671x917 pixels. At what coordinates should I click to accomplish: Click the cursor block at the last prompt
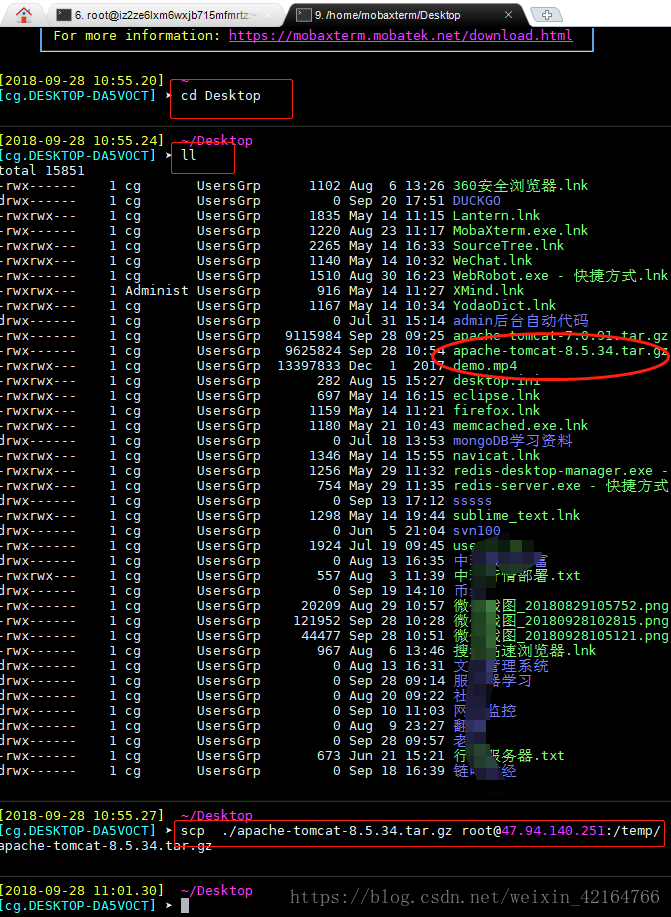[x=185, y=905]
